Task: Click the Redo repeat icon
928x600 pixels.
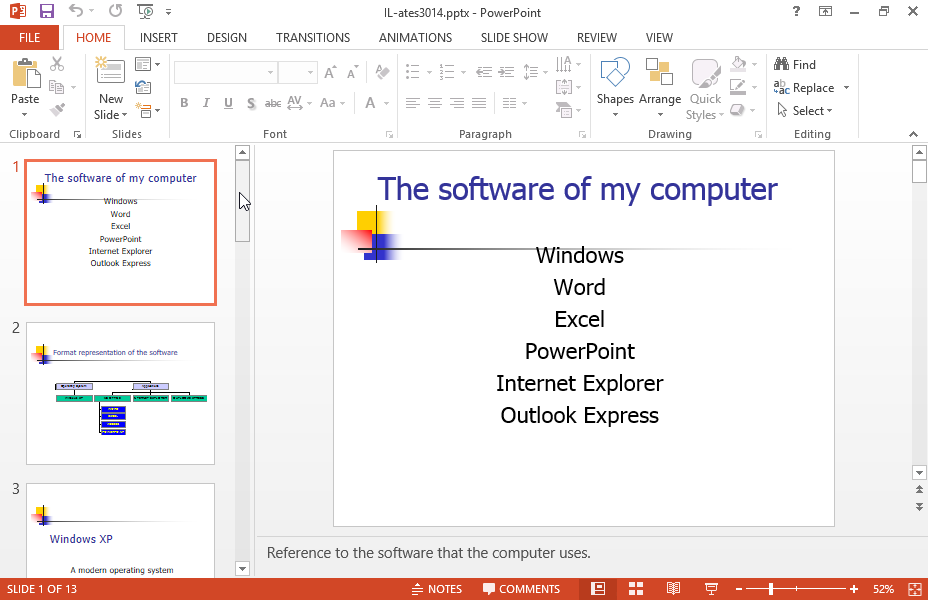Action: coord(116,11)
